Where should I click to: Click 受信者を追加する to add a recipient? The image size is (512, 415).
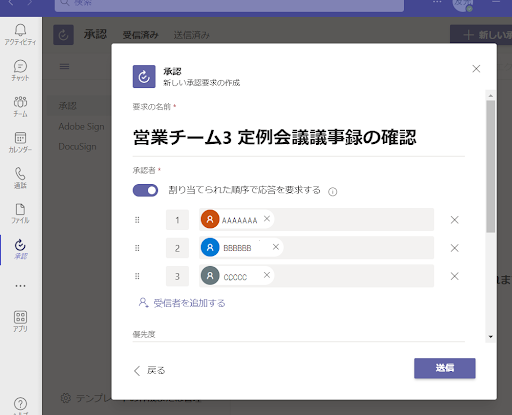182,303
